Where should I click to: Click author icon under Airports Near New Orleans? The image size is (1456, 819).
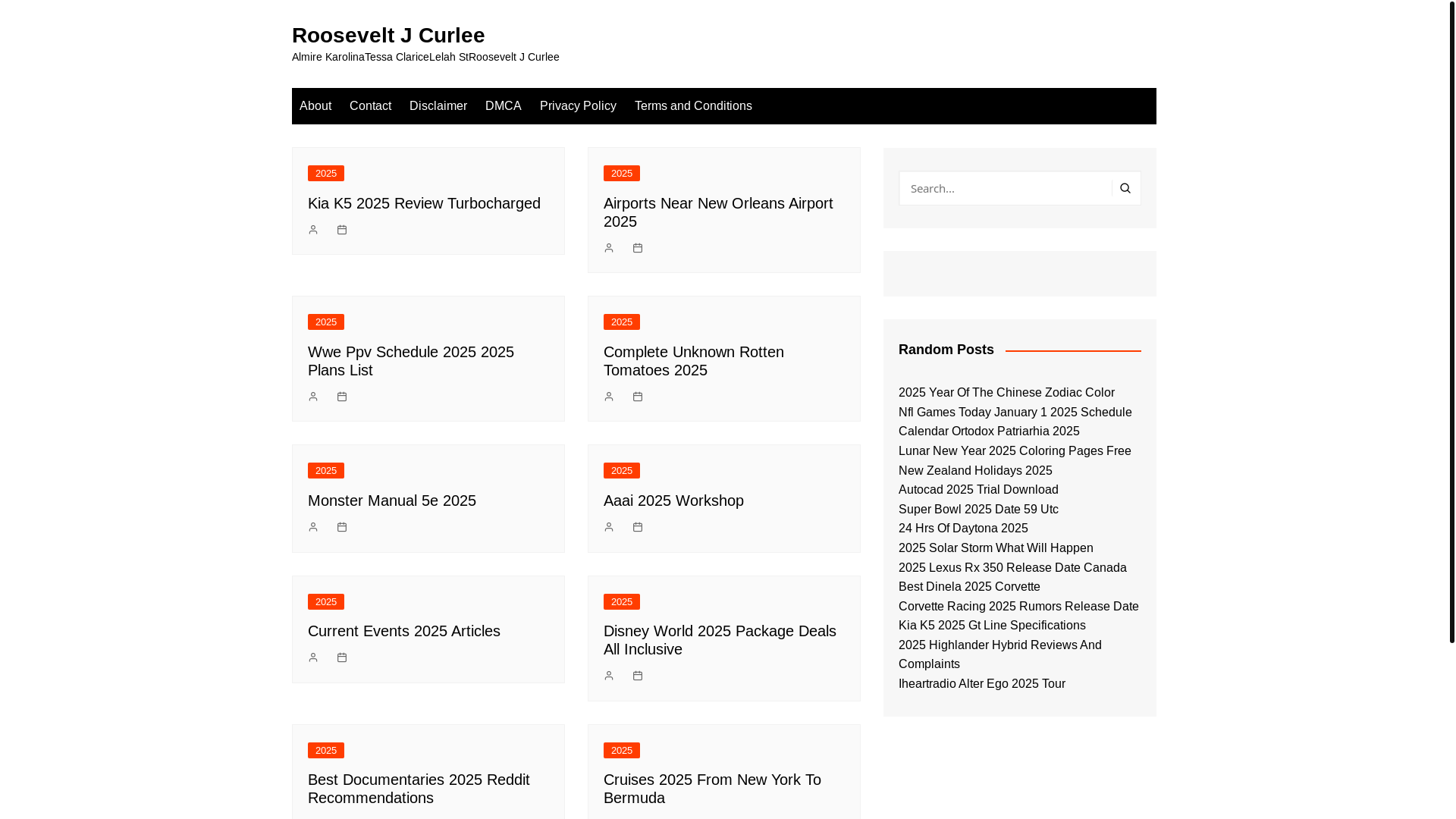click(609, 248)
